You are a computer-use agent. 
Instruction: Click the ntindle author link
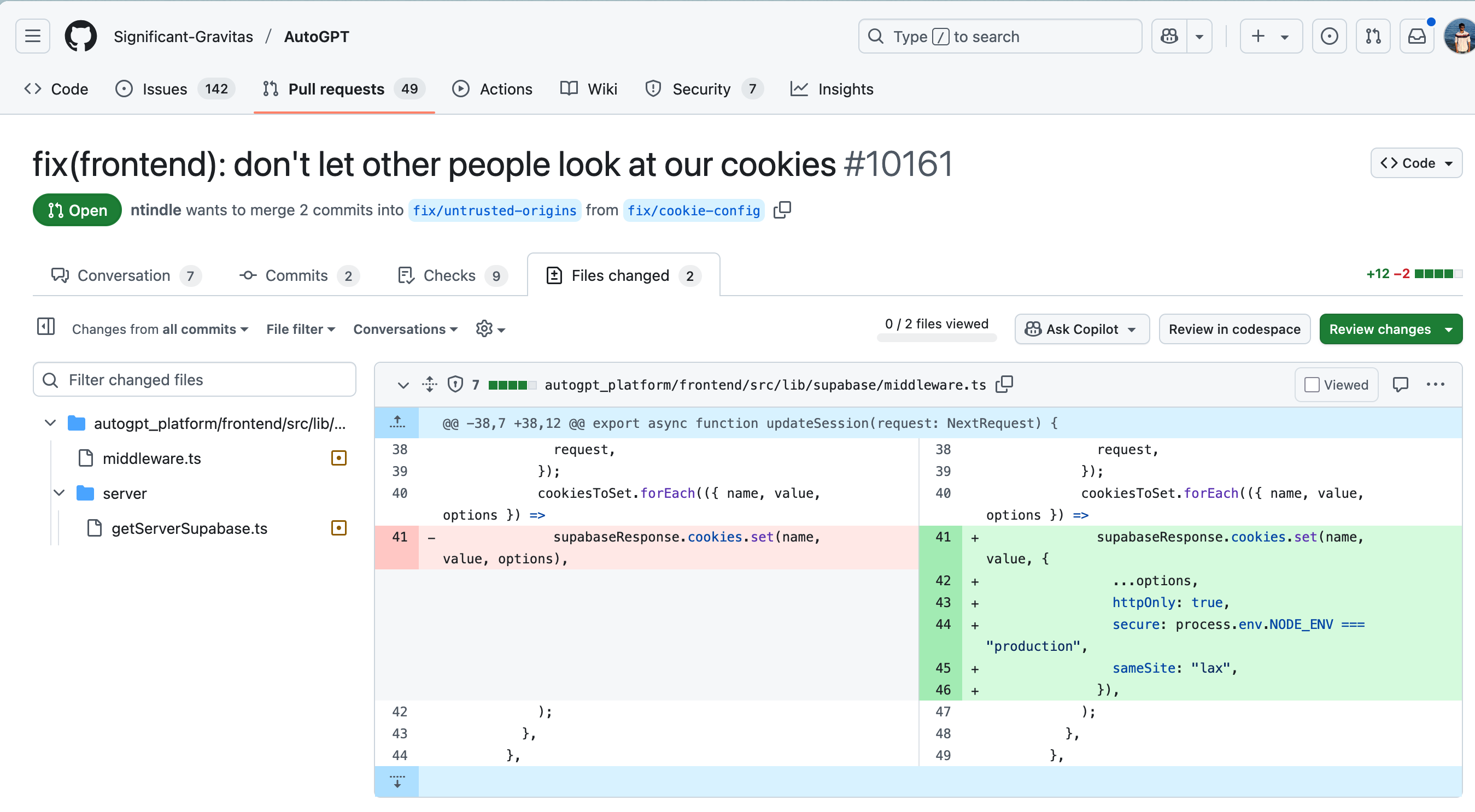click(156, 210)
